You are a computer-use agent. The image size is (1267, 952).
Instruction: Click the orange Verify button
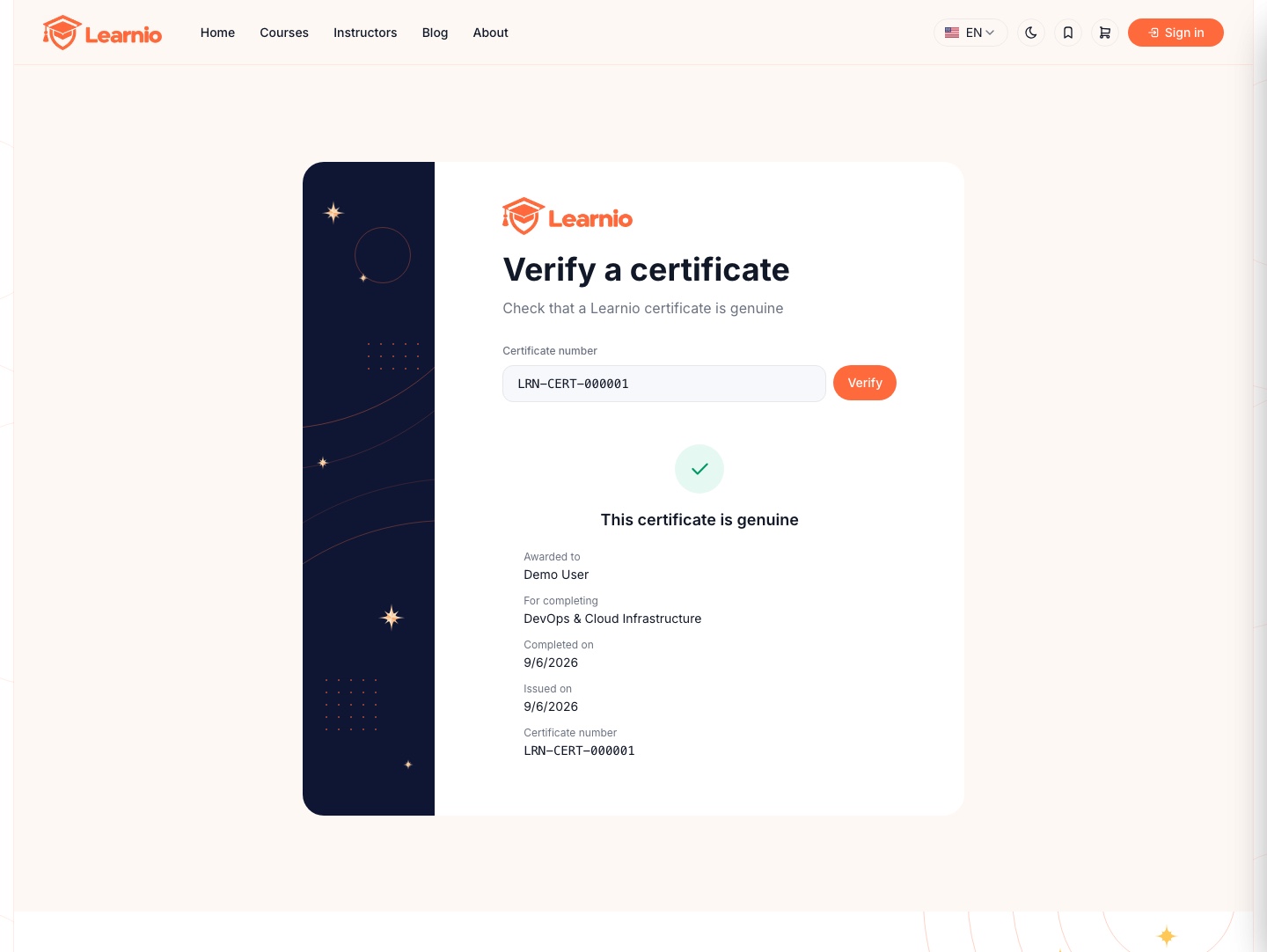click(865, 383)
